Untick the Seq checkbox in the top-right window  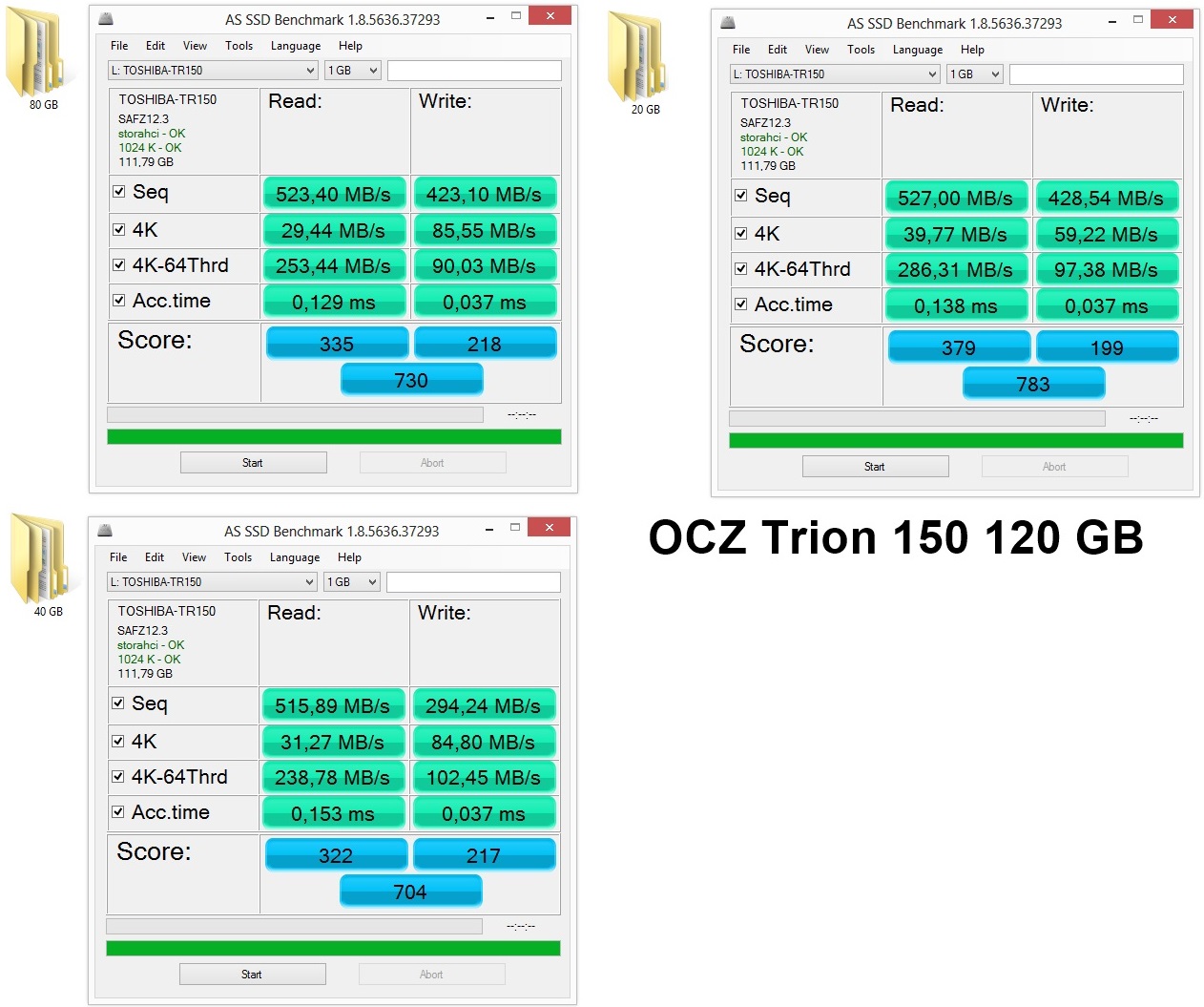pyautogui.click(x=741, y=196)
